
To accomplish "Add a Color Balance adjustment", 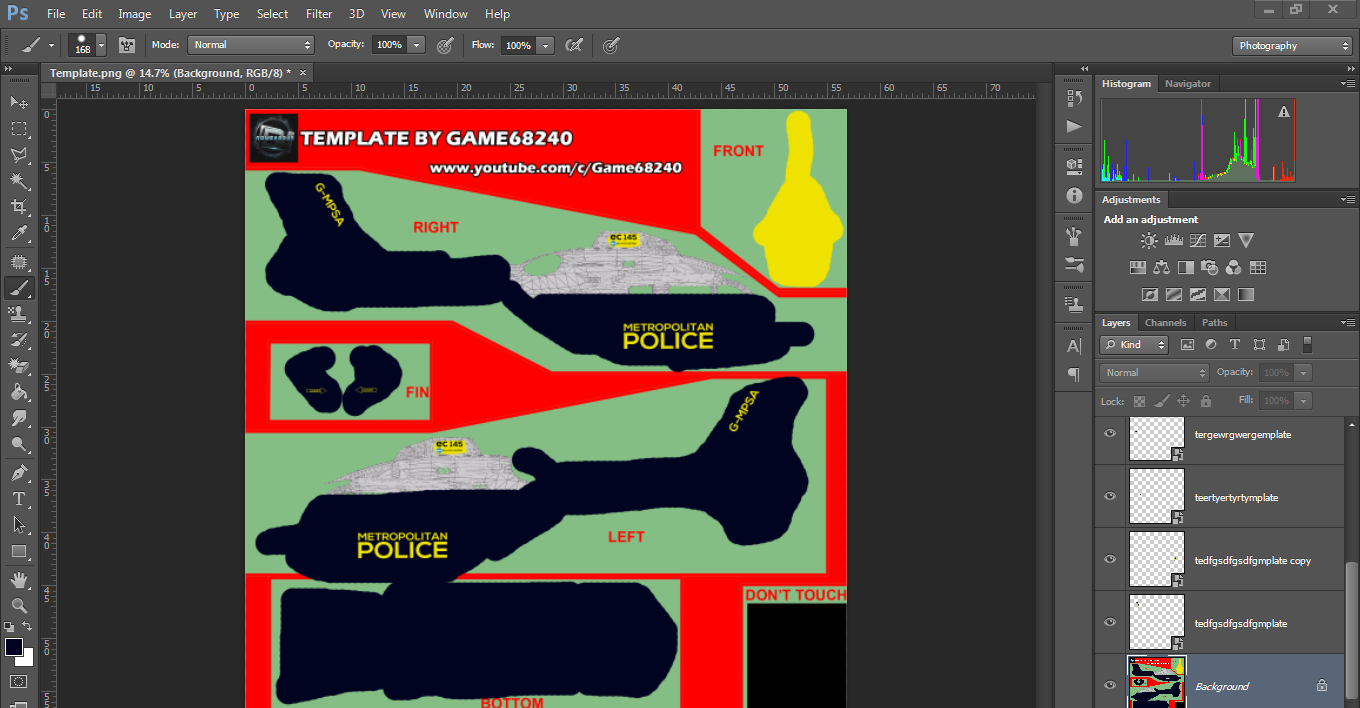I will 1161,268.
